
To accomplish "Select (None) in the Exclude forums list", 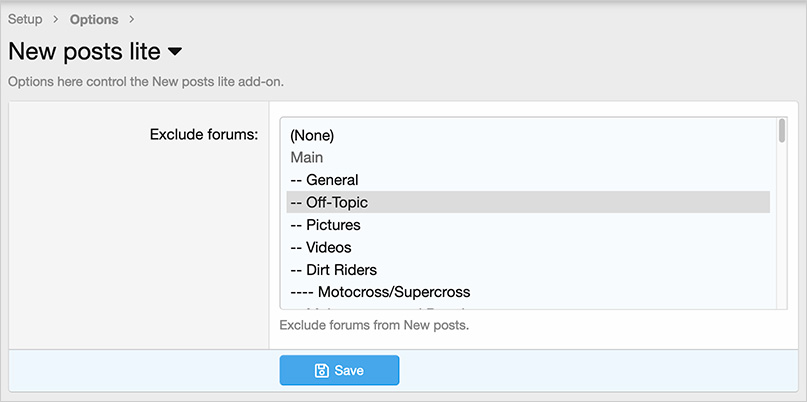I will pyautogui.click(x=312, y=135).
